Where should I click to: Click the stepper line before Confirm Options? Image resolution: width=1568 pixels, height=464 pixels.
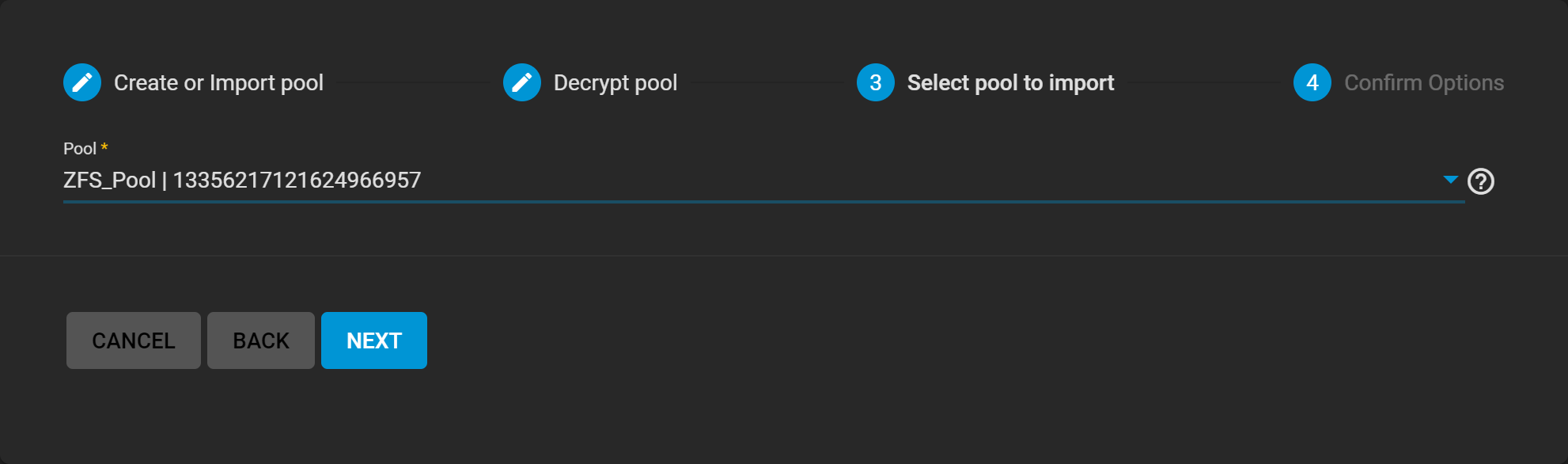tap(1203, 82)
